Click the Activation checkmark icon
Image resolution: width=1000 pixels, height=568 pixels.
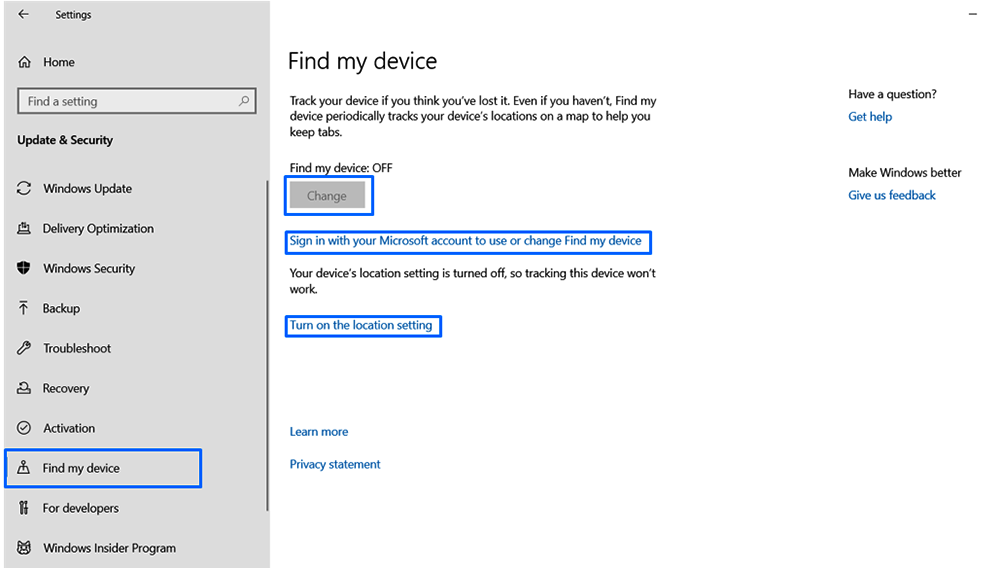(x=24, y=428)
